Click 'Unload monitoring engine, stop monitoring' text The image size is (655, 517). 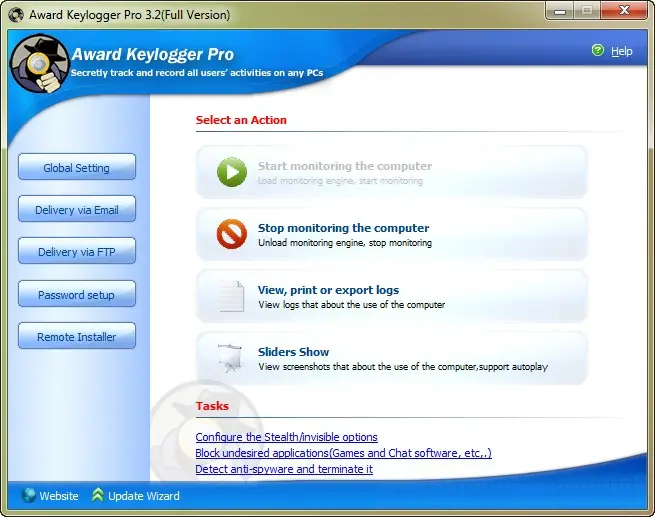click(x=345, y=243)
